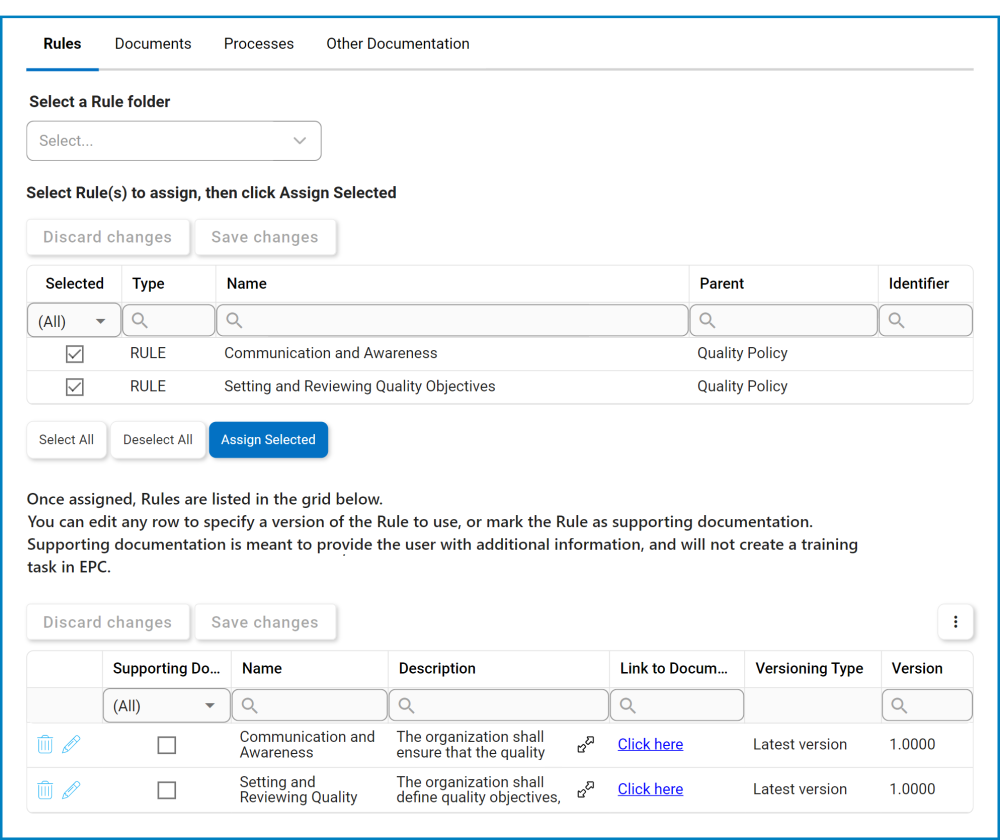Screen dimensions: 1000x840
Task: Mark first rule as supporting documentation
Action: pos(166,744)
